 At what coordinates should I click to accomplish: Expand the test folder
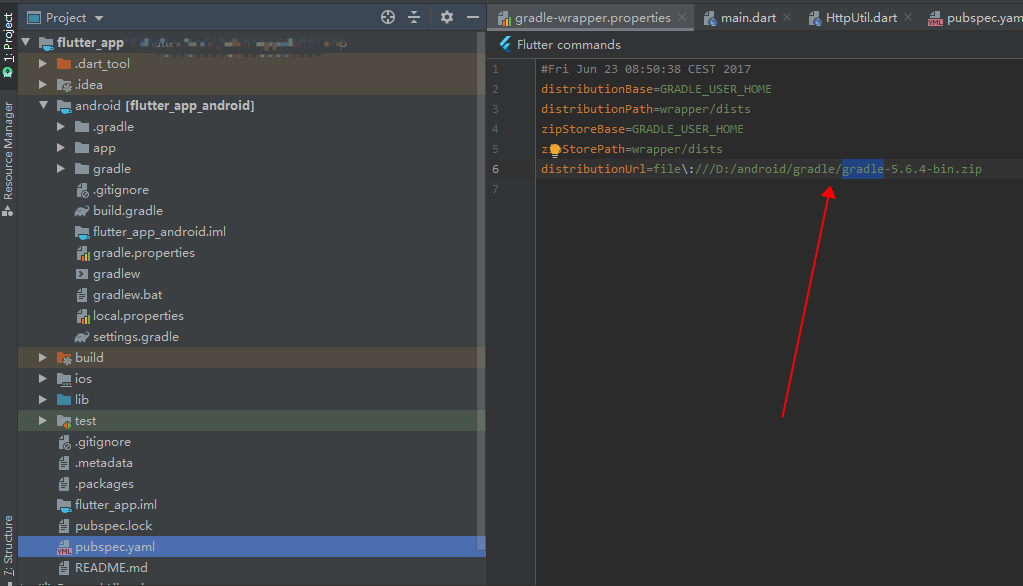click(x=43, y=420)
